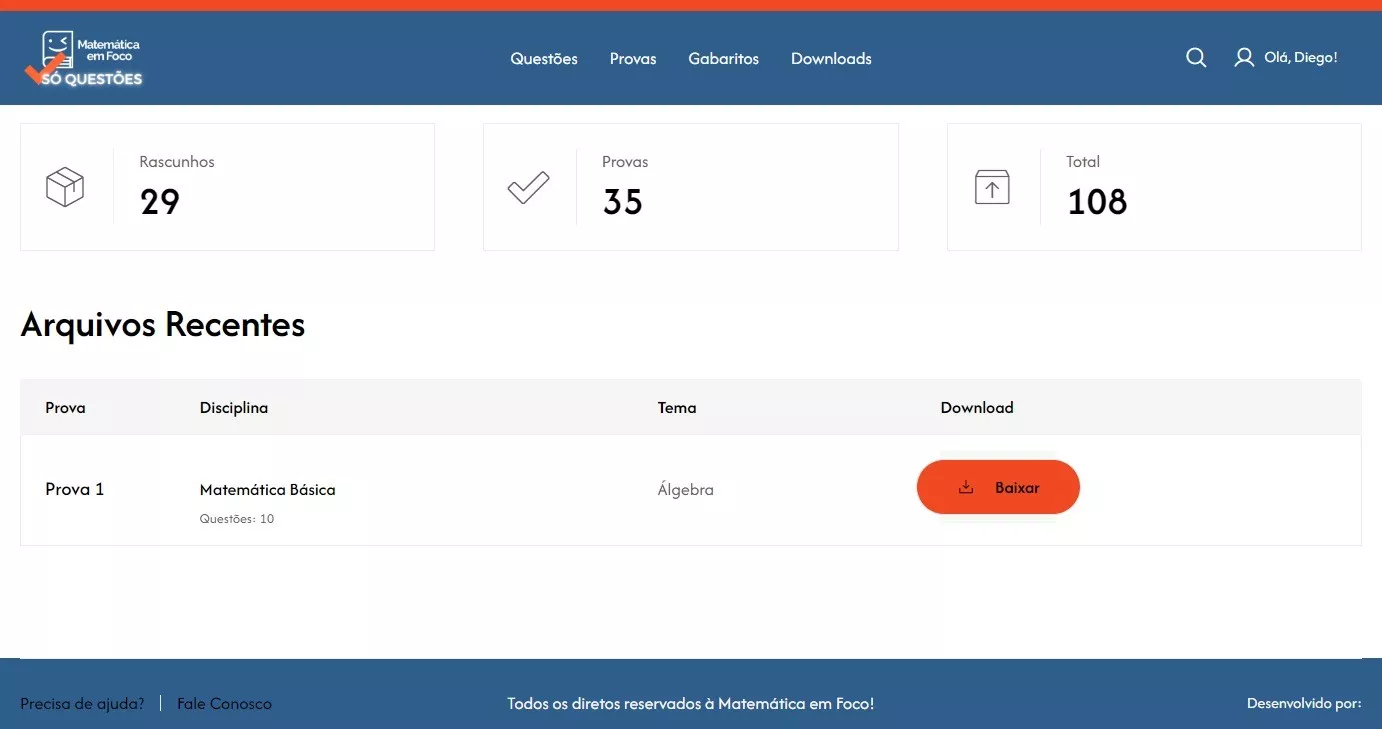Click the download arrow icon in Baixar
This screenshot has height=729, width=1382.
point(966,488)
